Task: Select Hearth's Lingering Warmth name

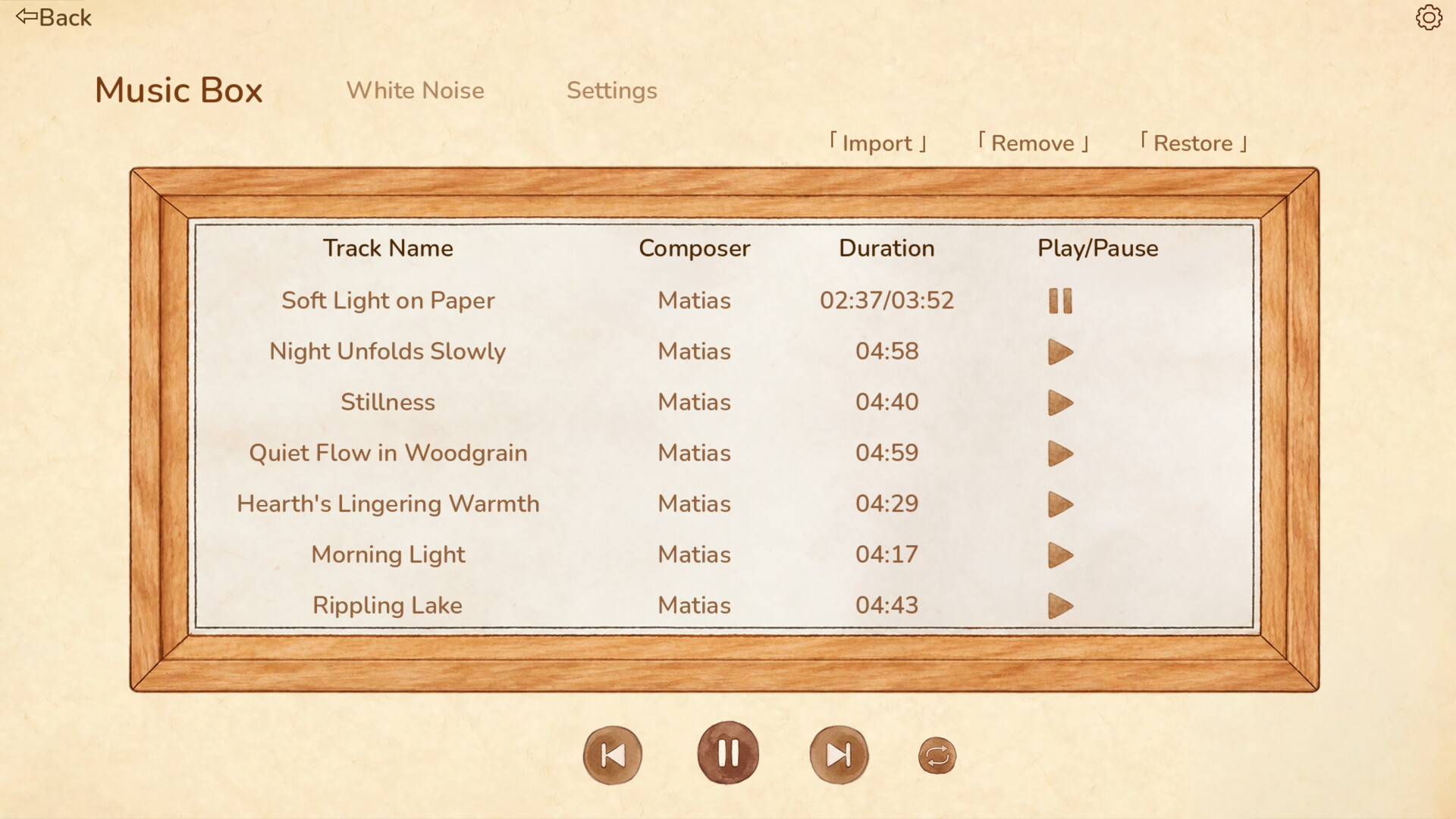Action: tap(388, 504)
